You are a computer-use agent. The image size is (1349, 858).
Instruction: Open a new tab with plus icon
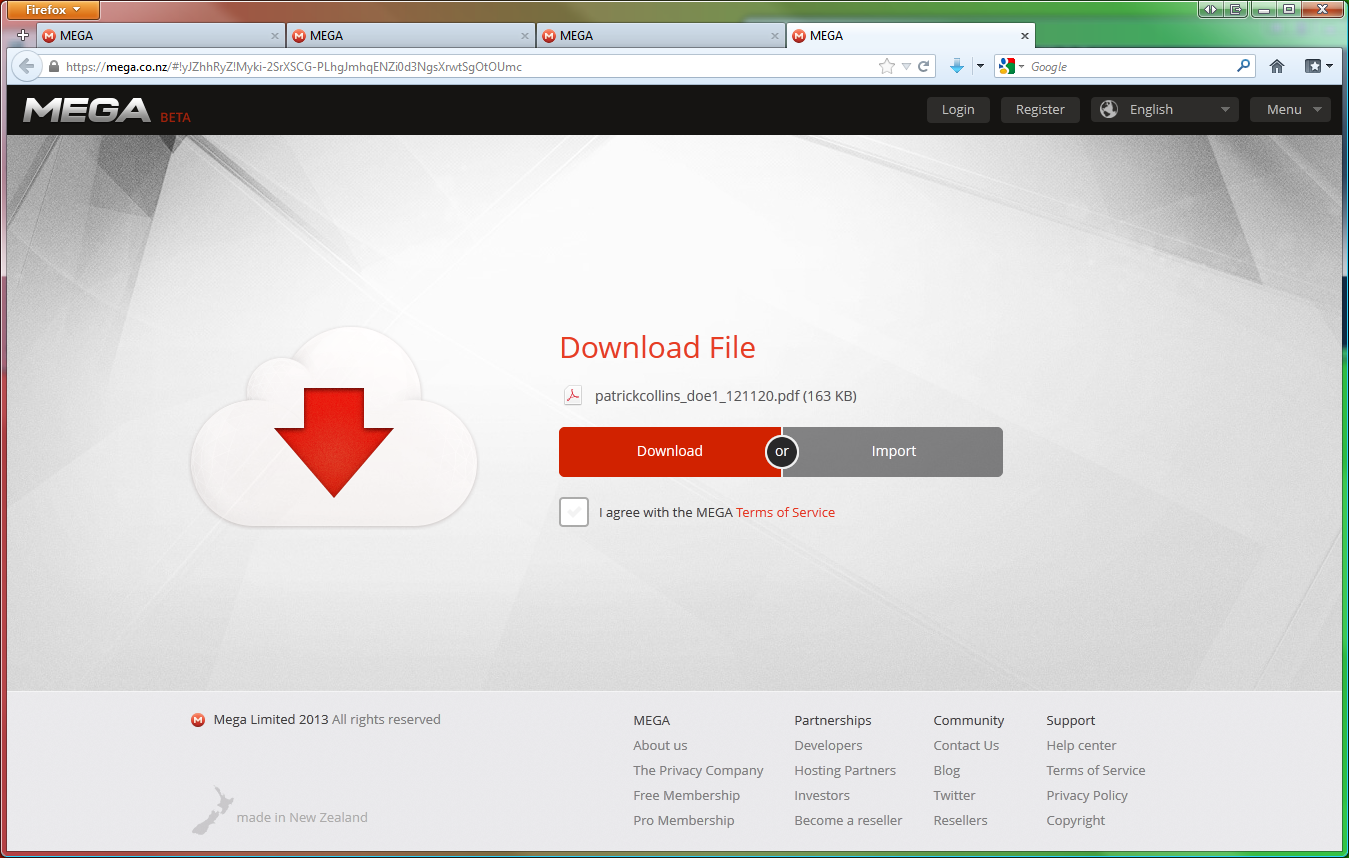coord(23,35)
